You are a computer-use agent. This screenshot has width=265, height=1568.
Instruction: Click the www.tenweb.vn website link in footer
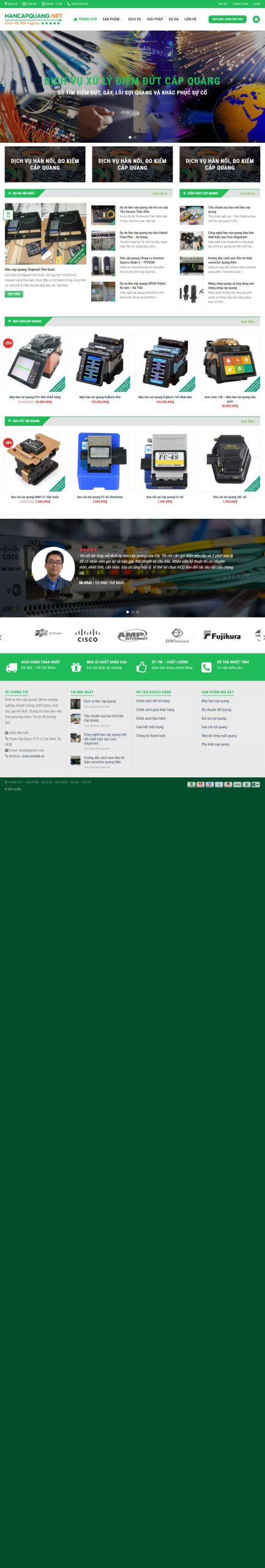(33, 756)
